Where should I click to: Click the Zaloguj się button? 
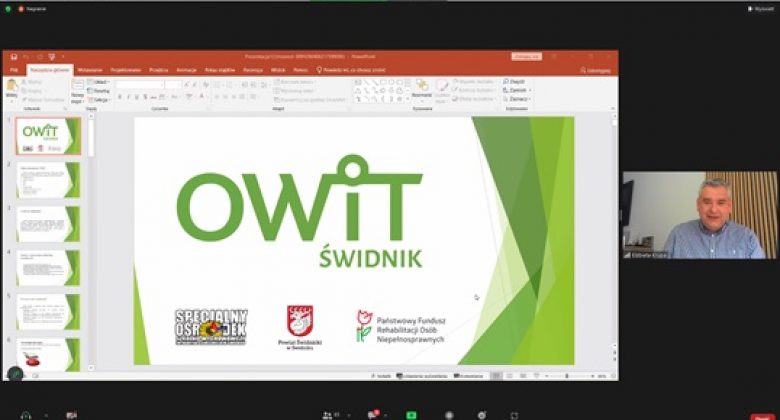coord(526,57)
